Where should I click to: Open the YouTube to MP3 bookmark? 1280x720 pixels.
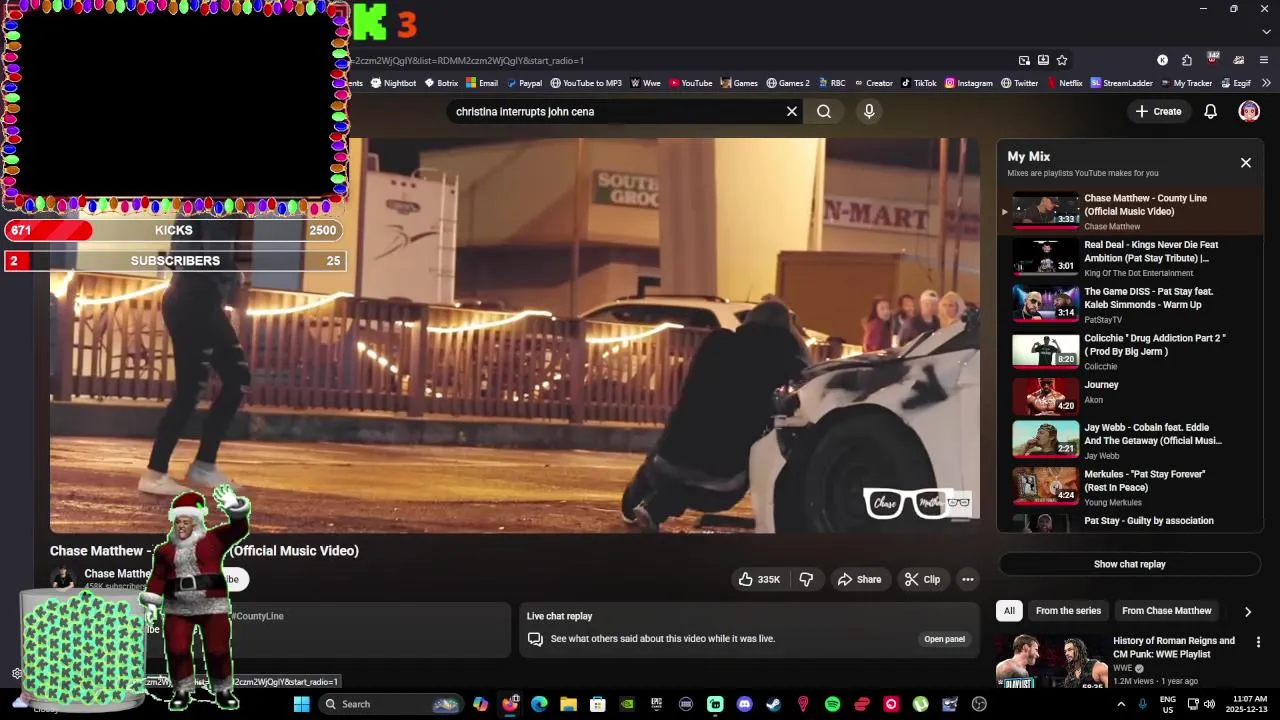pos(586,83)
